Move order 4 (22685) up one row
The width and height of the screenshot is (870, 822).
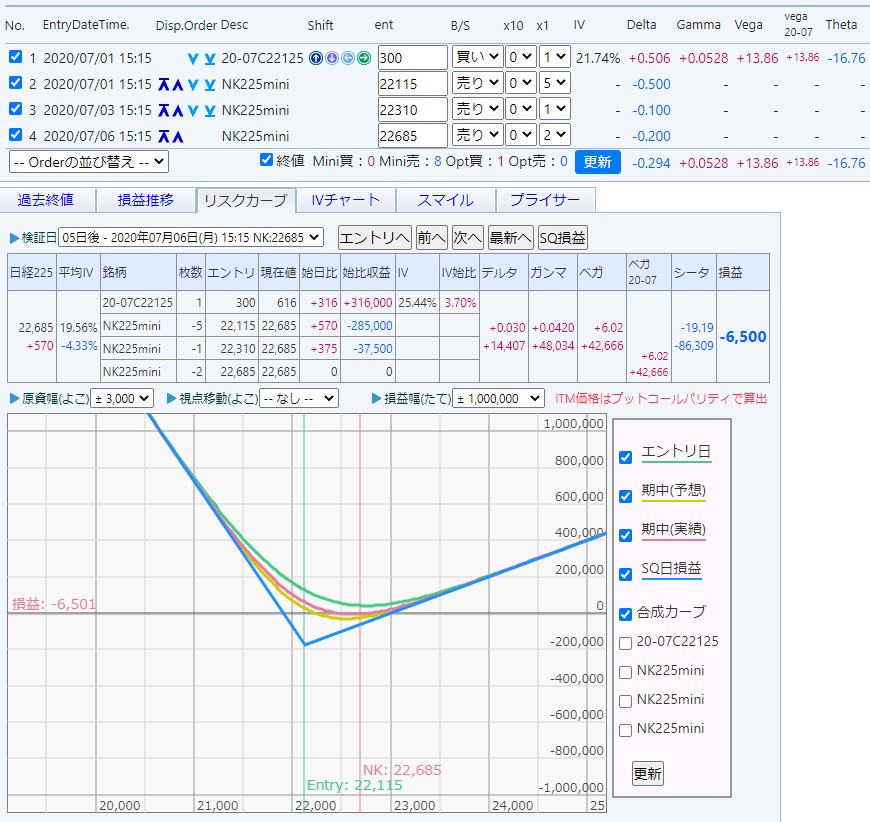(x=178, y=136)
